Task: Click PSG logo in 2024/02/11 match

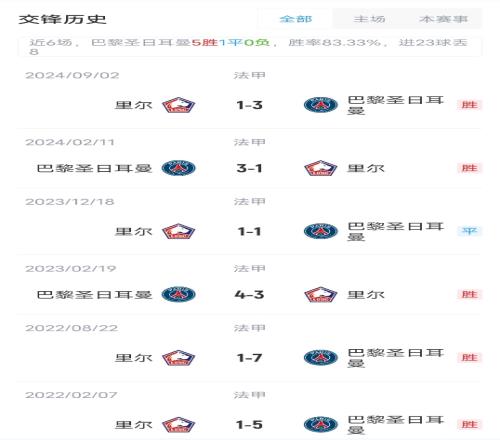Action: (x=178, y=168)
